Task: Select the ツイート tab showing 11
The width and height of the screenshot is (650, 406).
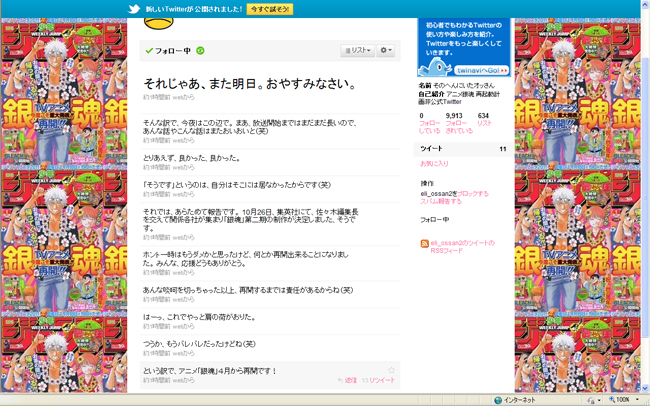Action: tap(463, 148)
